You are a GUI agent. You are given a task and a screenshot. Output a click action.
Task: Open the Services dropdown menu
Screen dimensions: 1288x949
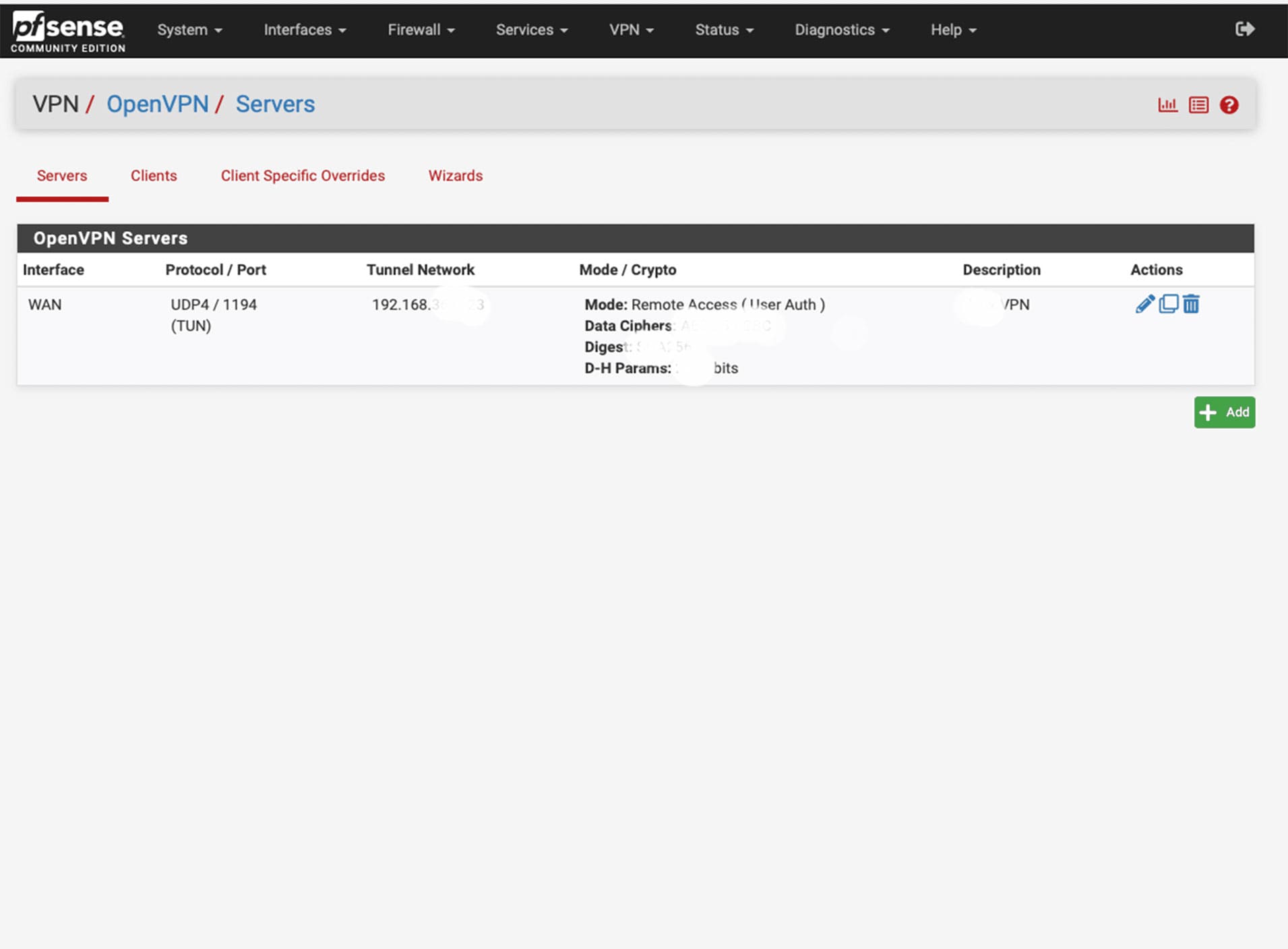point(531,30)
